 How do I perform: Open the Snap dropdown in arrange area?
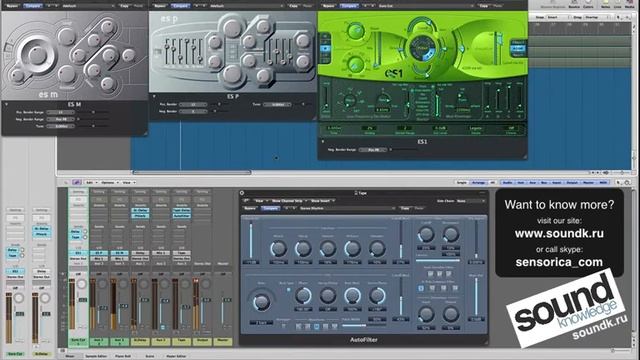pos(558,18)
